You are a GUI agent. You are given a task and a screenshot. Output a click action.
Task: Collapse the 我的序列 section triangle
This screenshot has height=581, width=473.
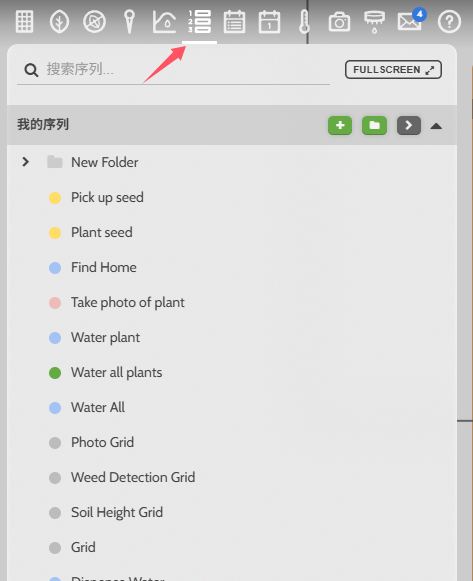(436, 126)
